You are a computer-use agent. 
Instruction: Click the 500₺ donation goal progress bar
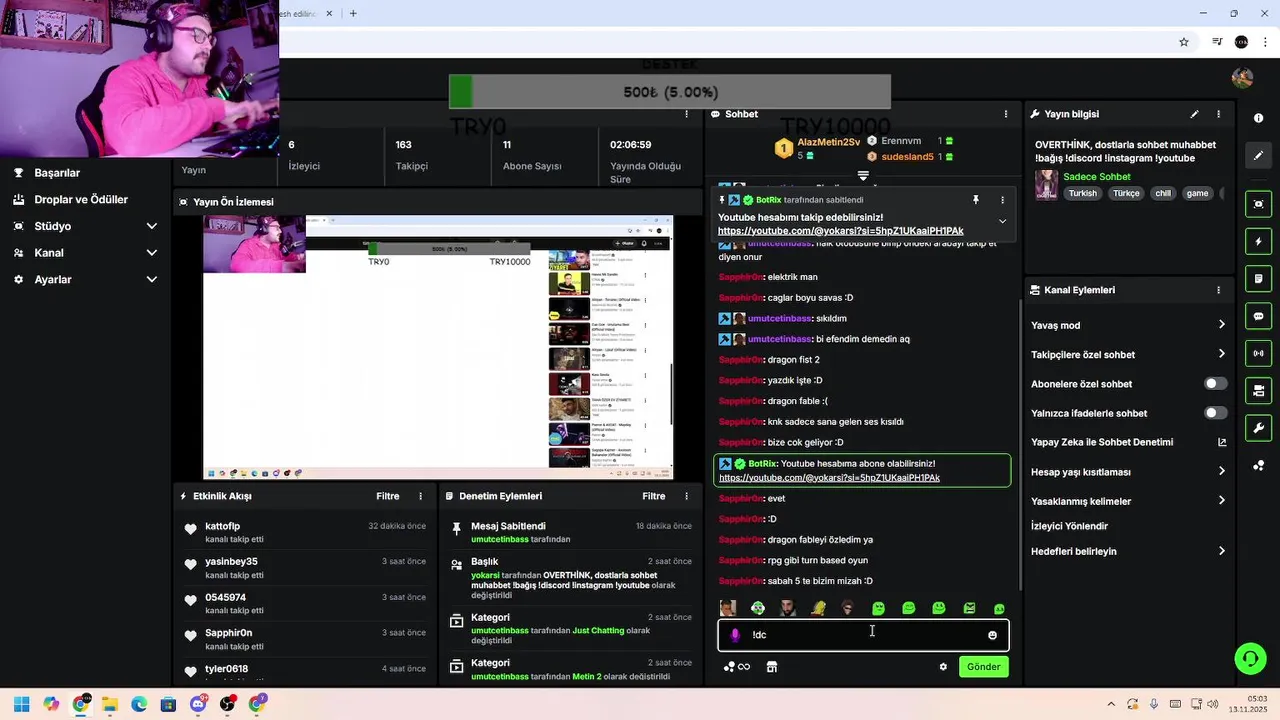pyautogui.click(x=670, y=92)
